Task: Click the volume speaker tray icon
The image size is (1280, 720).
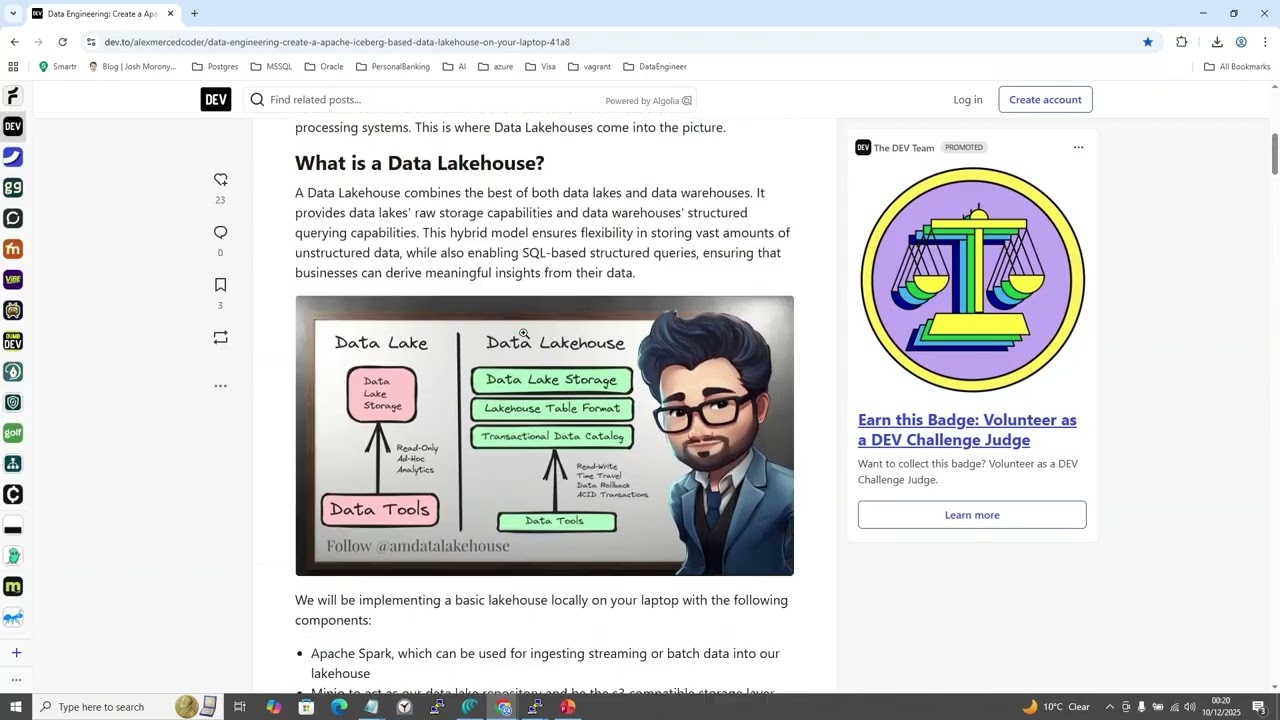Action: pos(1190,707)
